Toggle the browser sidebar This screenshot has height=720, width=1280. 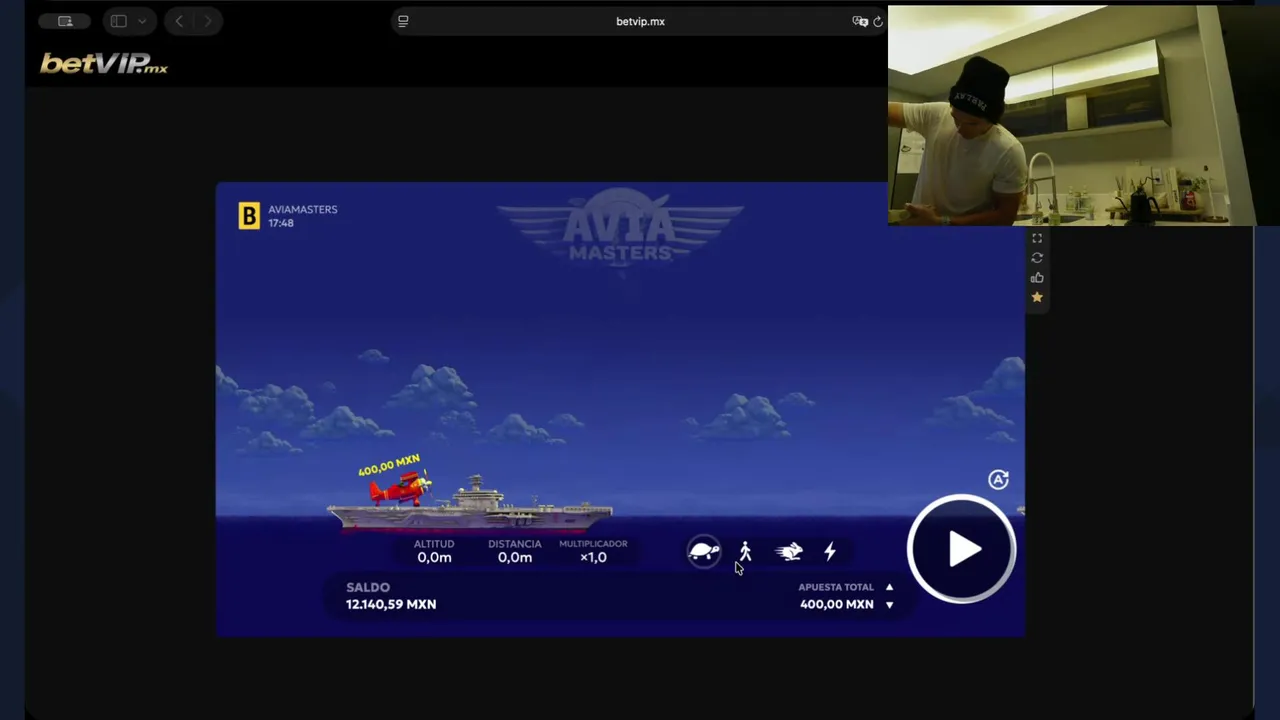pos(119,21)
